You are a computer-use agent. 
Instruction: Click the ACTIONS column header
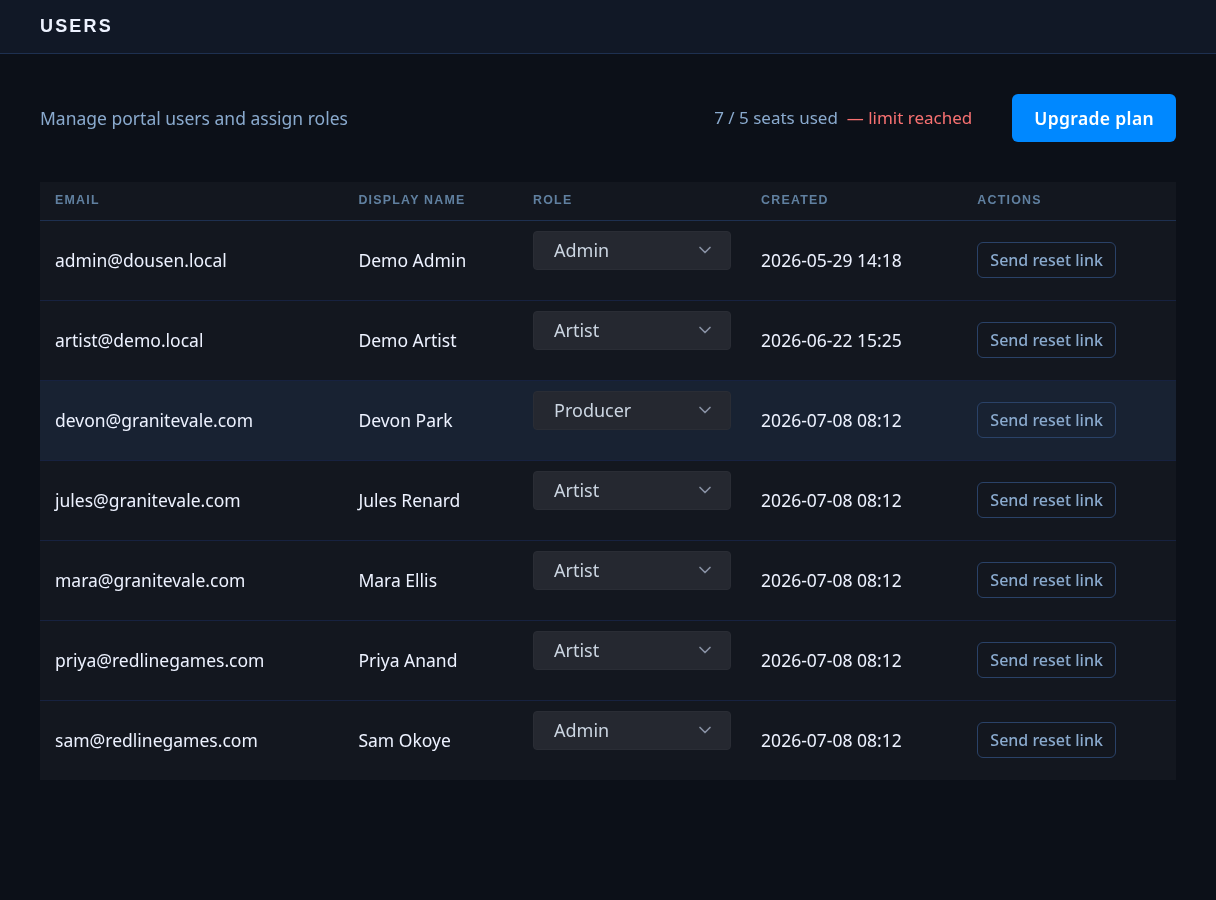tap(1009, 200)
